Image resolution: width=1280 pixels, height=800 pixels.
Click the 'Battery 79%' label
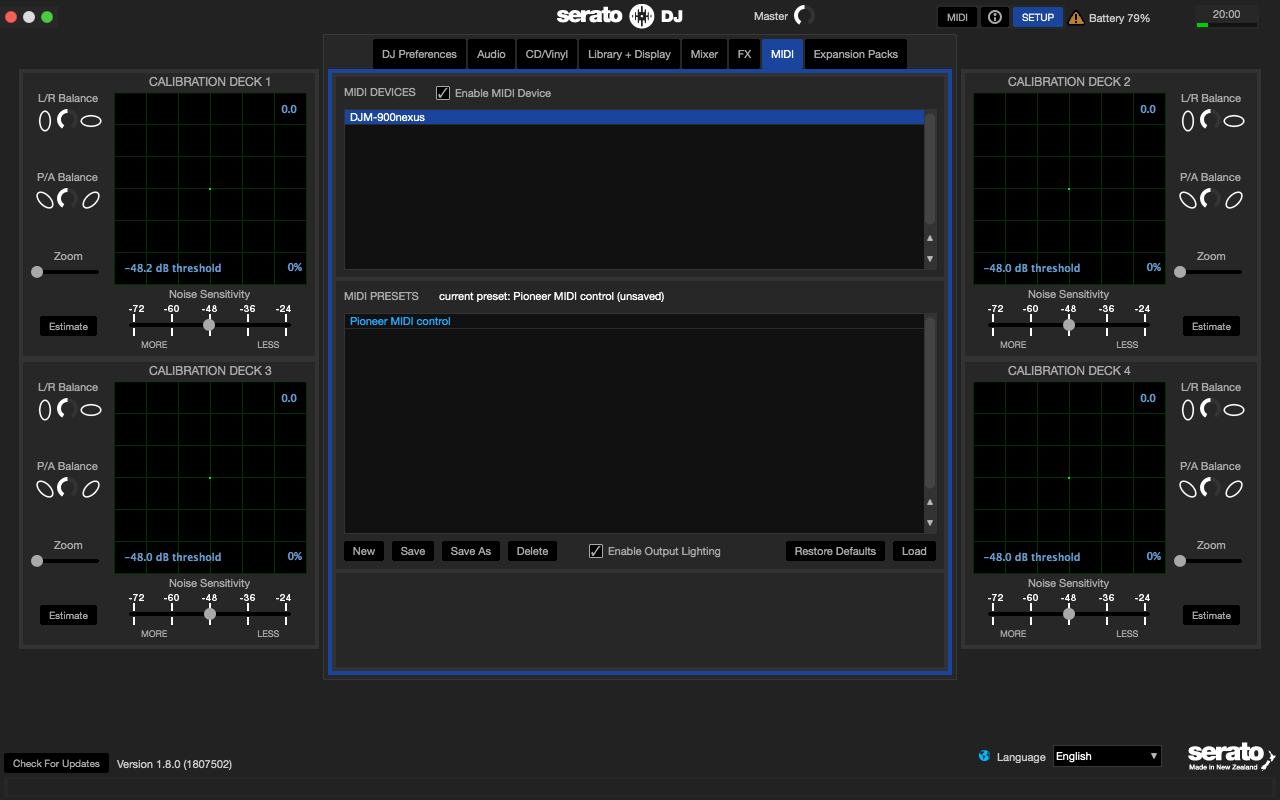coord(1119,18)
